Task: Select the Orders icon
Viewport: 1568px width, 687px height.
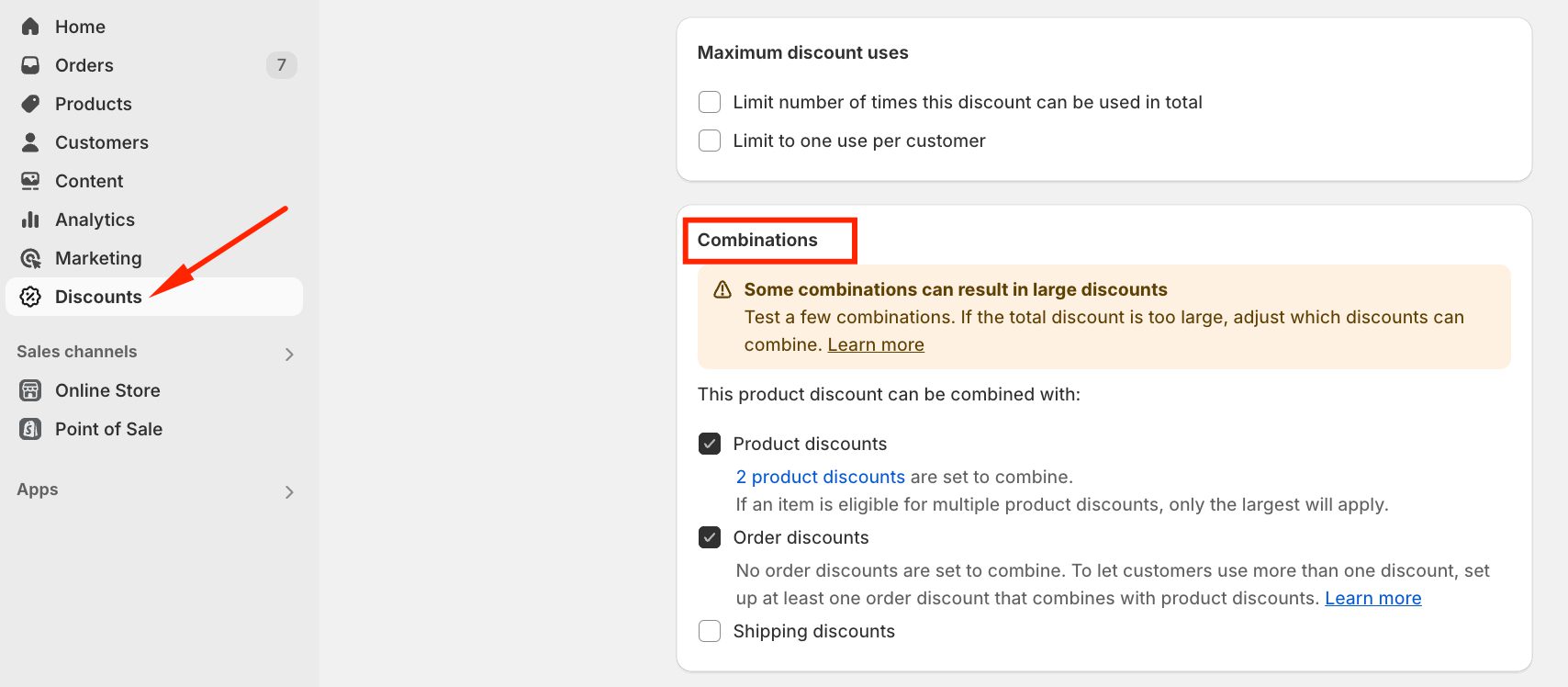Action: (x=30, y=65)
